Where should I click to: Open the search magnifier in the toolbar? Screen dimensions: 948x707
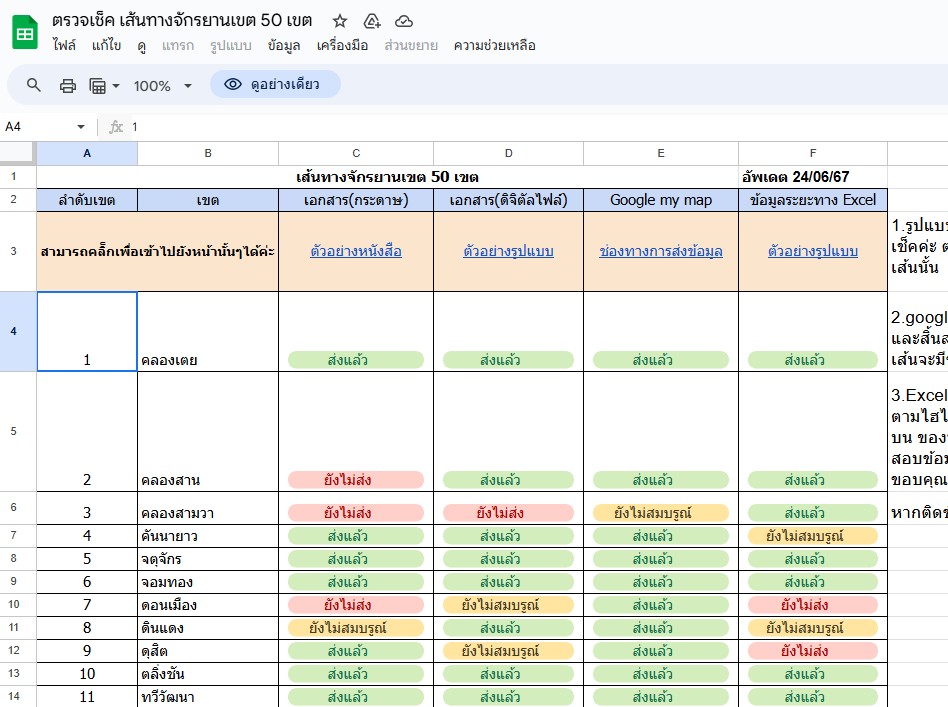[34, 85]
